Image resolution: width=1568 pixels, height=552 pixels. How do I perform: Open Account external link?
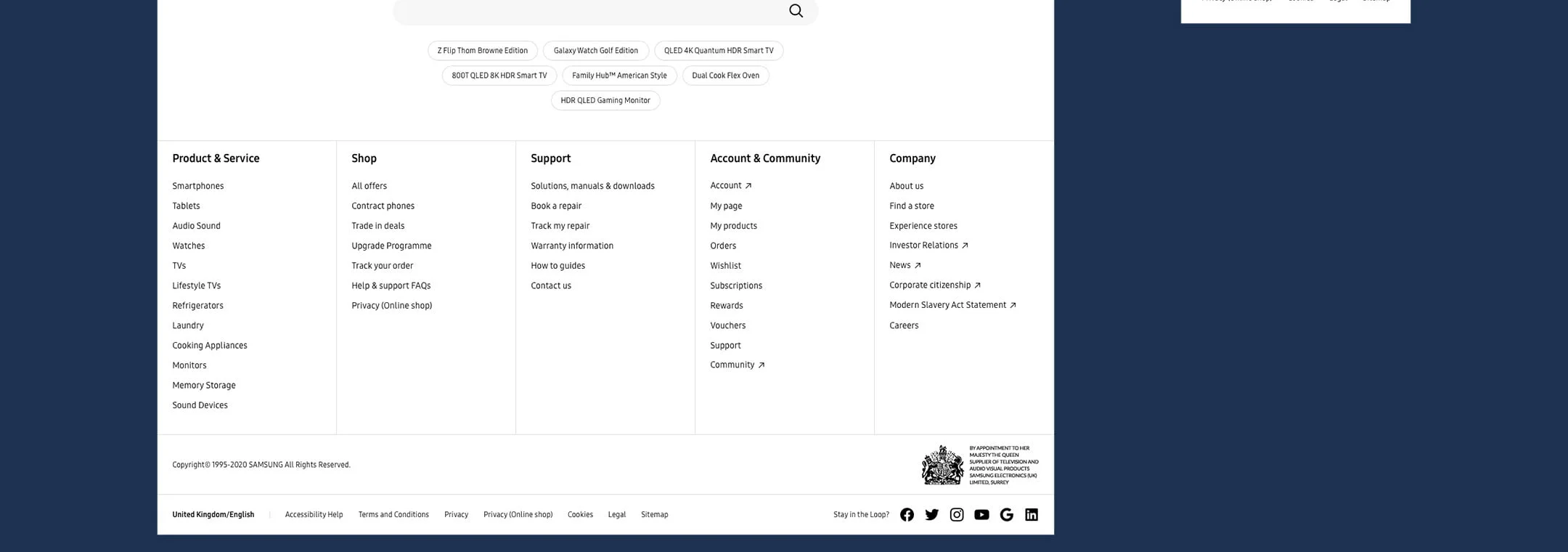(731, 186)
